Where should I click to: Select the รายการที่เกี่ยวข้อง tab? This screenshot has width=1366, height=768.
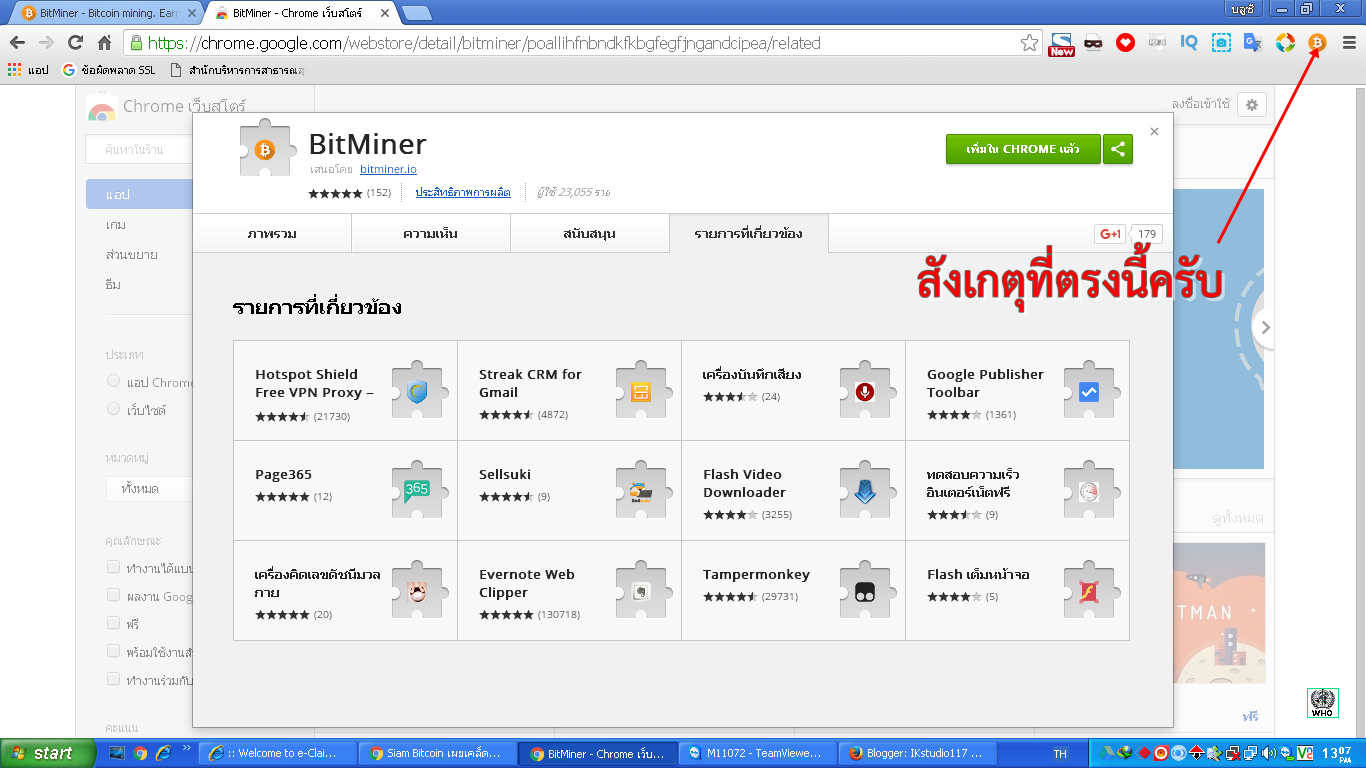[749, 234]
